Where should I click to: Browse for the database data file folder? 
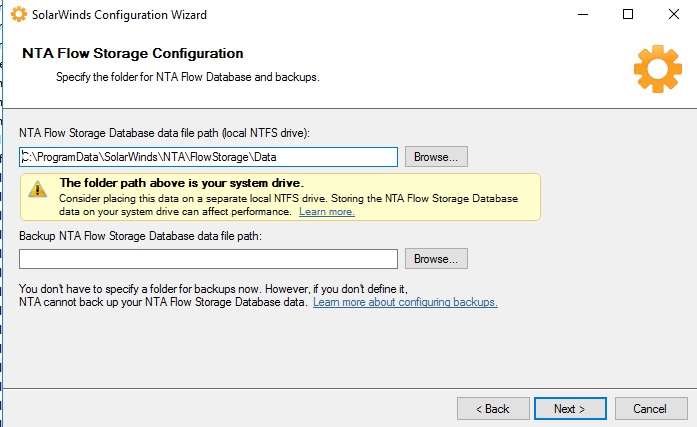[x=436, y=157]
